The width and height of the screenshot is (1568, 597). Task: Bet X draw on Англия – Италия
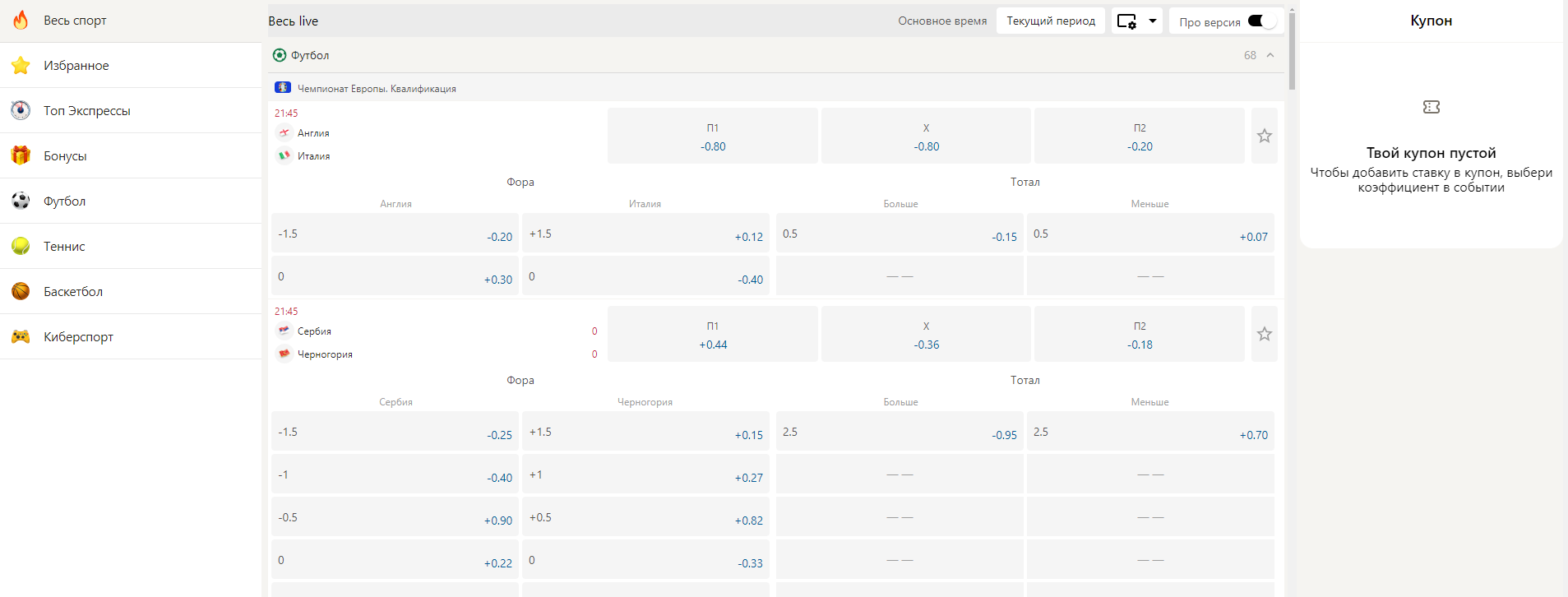tap(926, 136)
